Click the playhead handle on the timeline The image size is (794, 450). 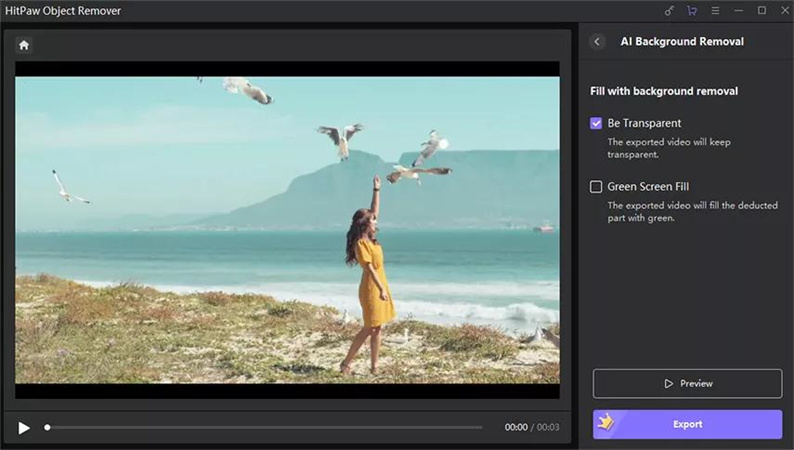tap(47, 428)
